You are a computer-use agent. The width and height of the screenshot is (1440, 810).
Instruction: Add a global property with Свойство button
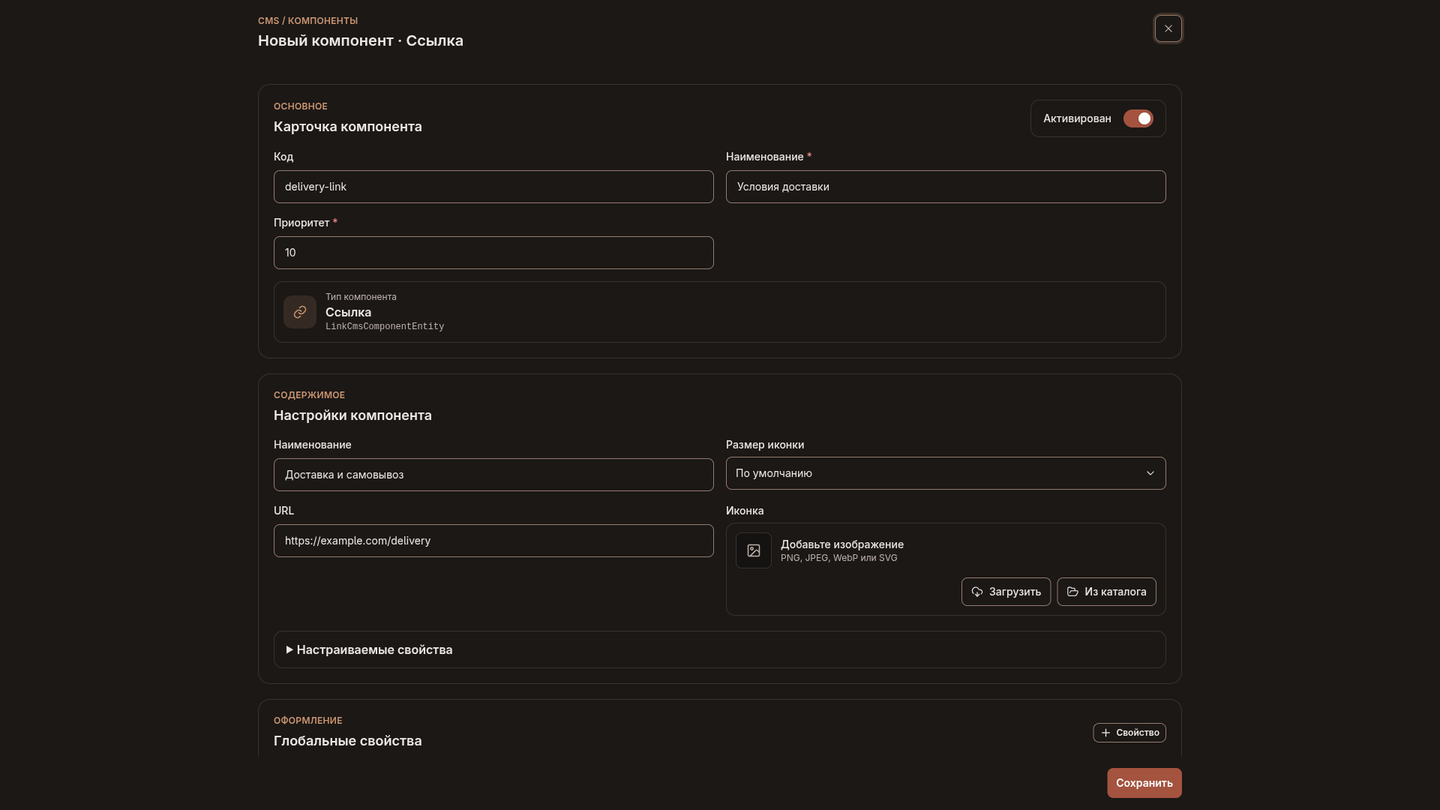(x=1130, y=733)
